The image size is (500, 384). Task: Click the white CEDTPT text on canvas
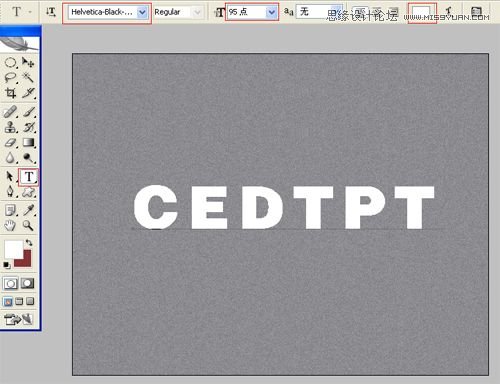click(x=284, y=207)
